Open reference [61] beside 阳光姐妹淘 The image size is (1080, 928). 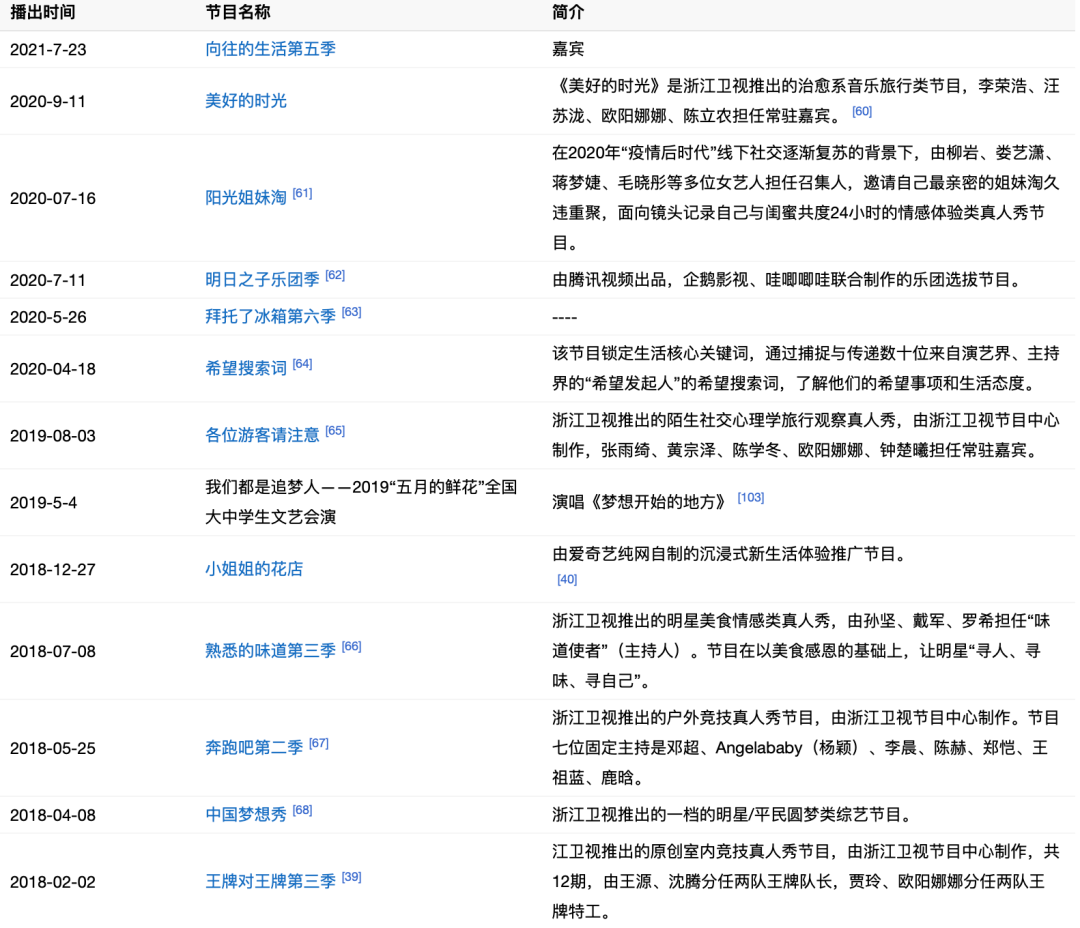point(302,194)
